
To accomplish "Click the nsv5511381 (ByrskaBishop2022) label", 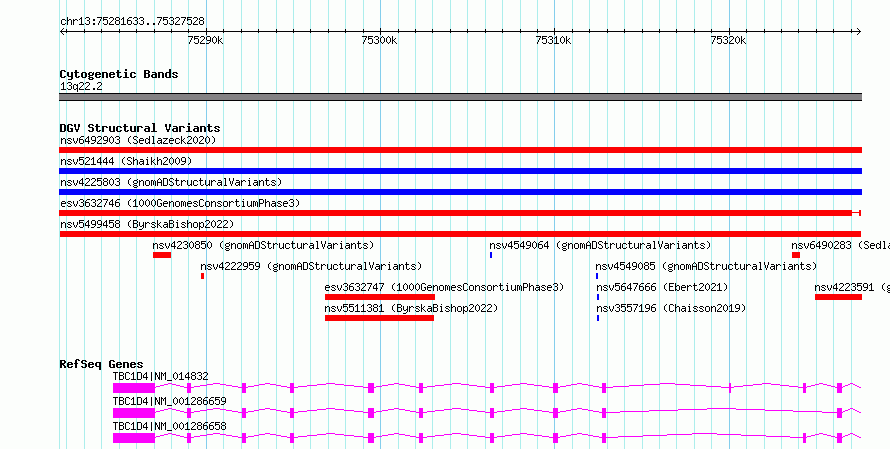I will click(x=411, y=308).
